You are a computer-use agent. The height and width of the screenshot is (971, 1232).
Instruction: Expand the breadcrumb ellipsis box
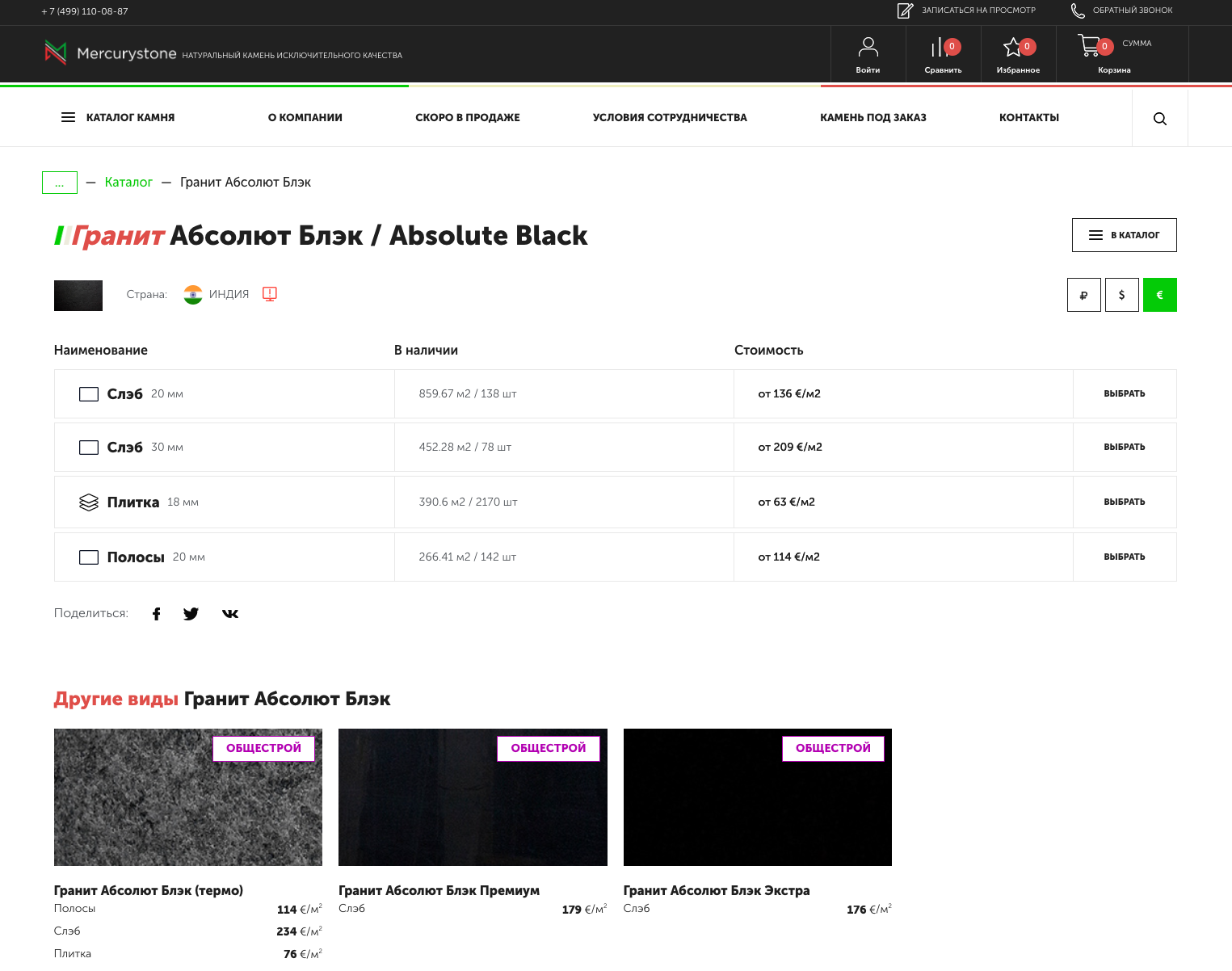click(x=60, y=183)
